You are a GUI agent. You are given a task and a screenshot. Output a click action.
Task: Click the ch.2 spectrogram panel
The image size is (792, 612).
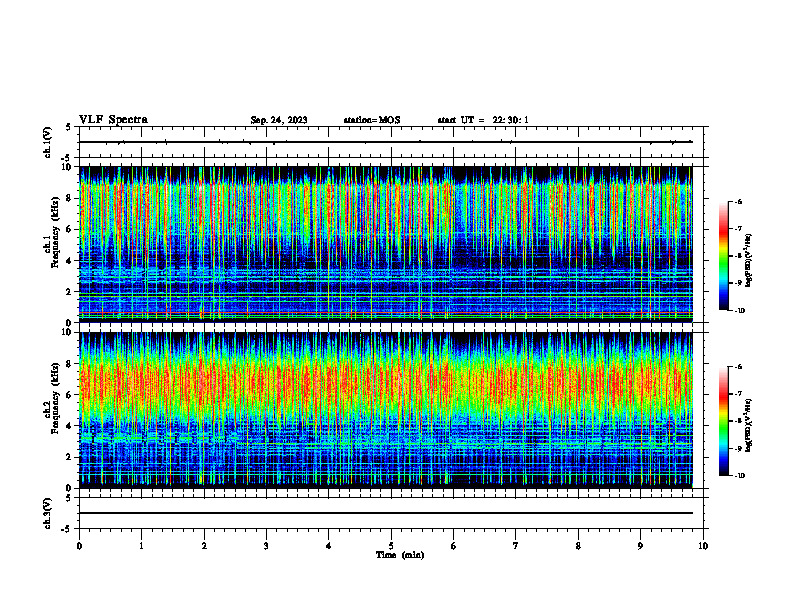click(386, 410)
